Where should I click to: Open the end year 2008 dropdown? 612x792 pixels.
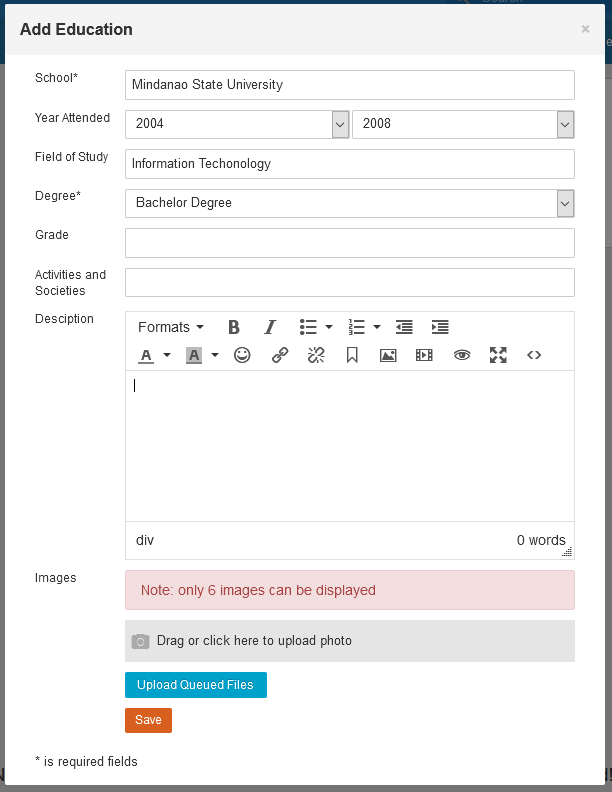tap(565, 124)
